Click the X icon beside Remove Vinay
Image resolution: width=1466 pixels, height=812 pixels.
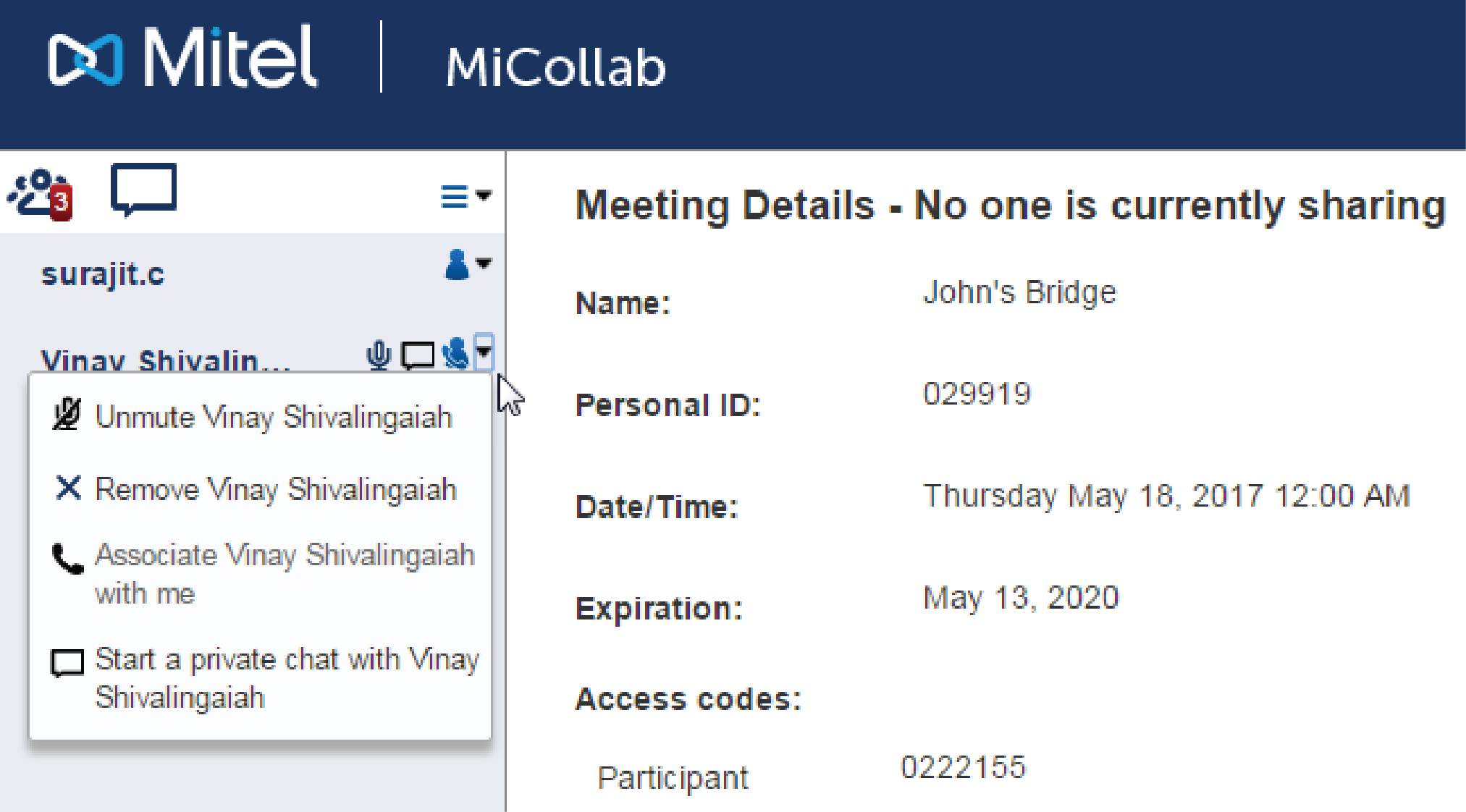tap(68, 488)
